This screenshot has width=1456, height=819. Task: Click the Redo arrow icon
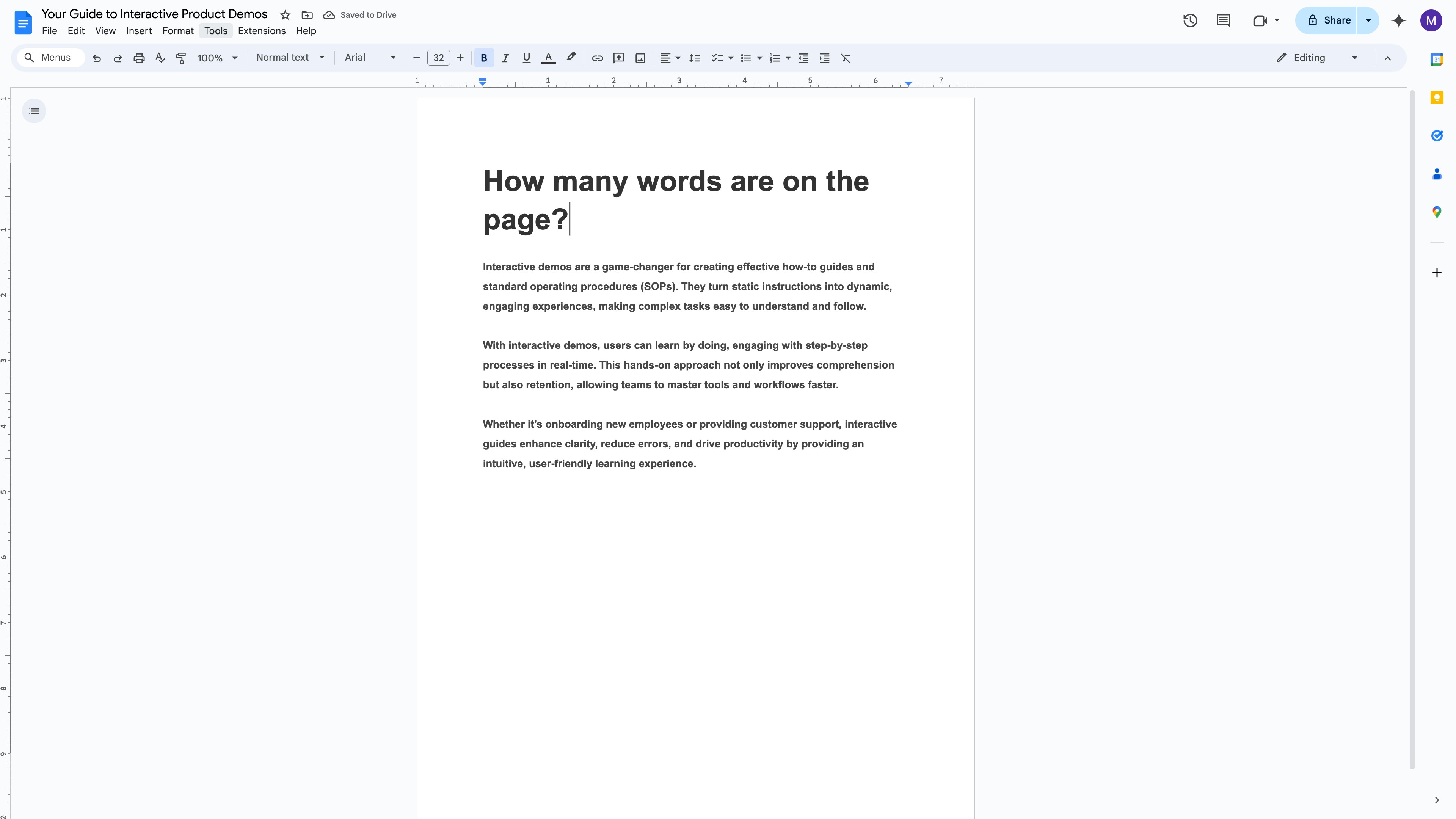click(118, 58)
